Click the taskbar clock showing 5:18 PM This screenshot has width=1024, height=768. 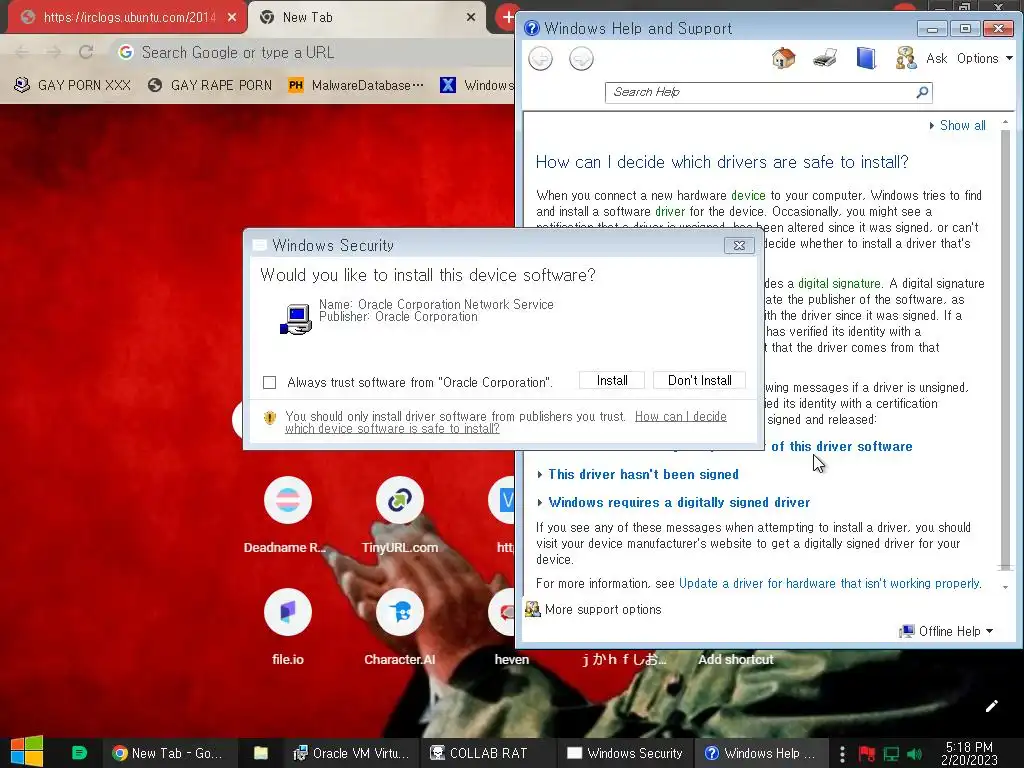969,753
